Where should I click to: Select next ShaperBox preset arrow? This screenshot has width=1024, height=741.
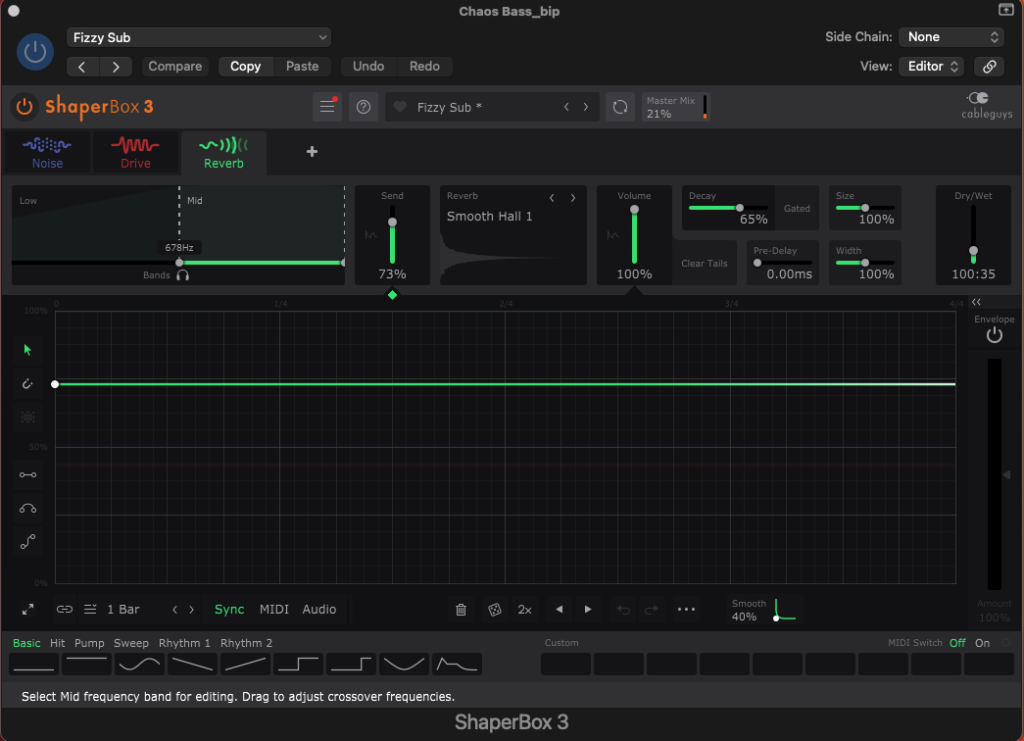586,106
